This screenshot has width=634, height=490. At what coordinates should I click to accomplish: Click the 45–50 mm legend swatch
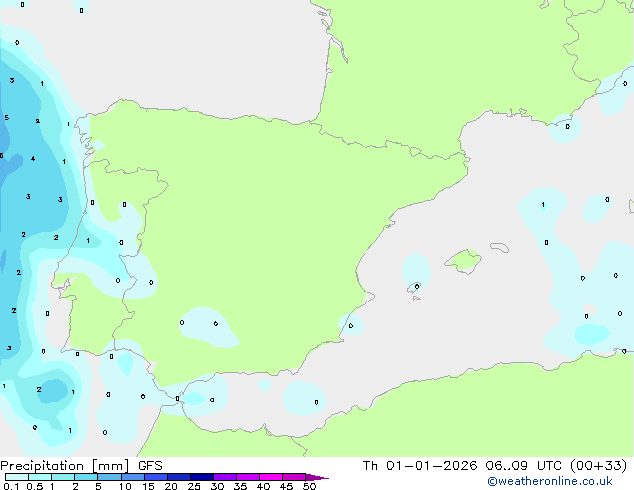[x=294, y=477]
